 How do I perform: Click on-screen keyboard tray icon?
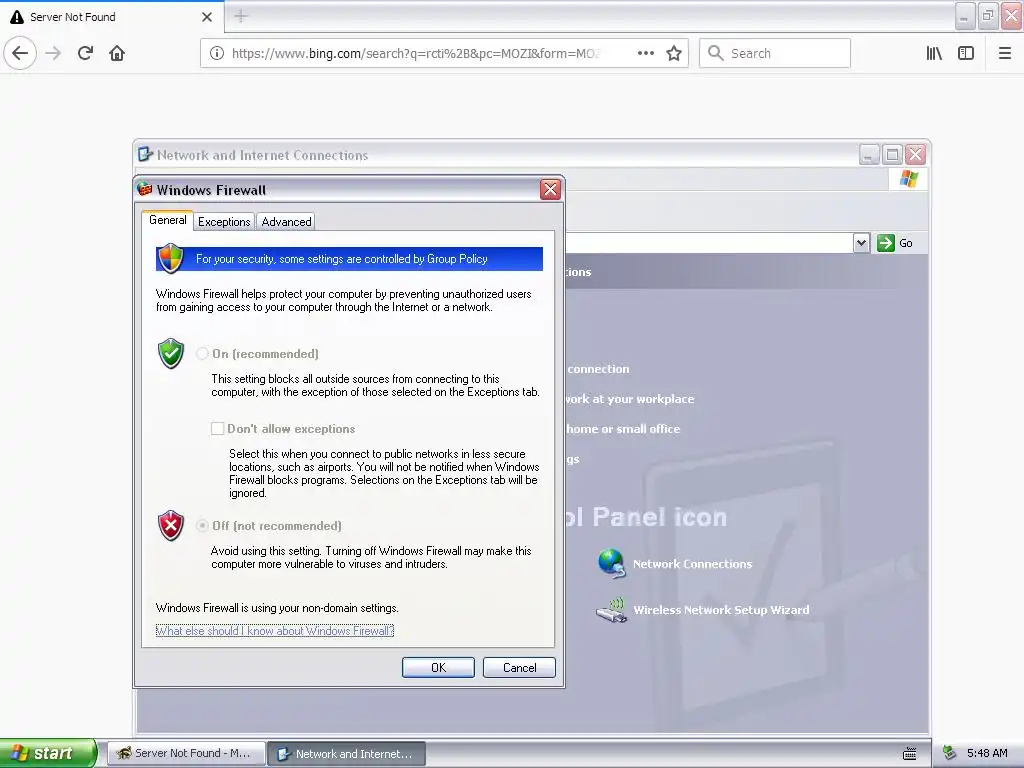(909, 754)
